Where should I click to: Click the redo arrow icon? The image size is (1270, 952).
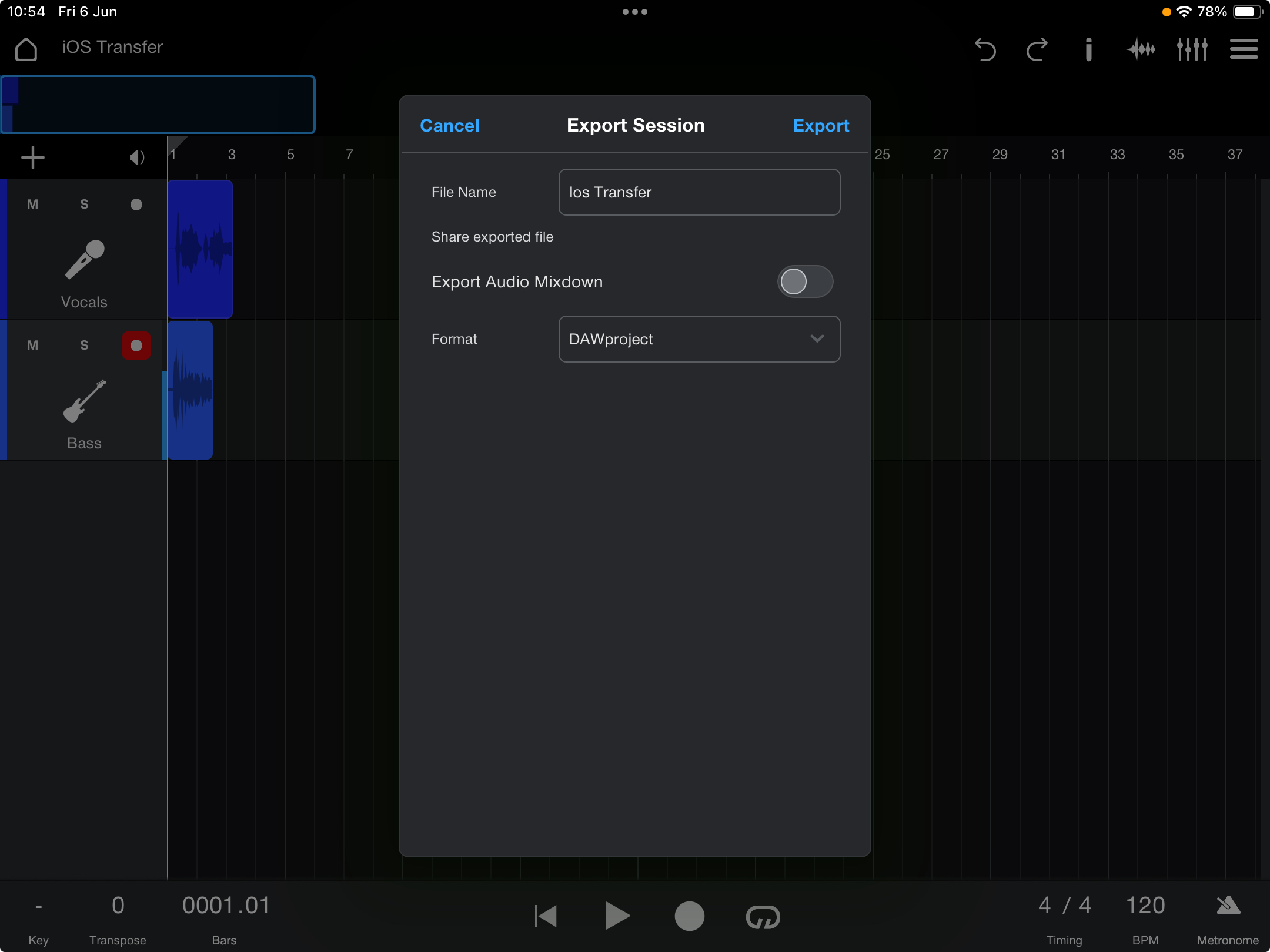(1037, 49)
